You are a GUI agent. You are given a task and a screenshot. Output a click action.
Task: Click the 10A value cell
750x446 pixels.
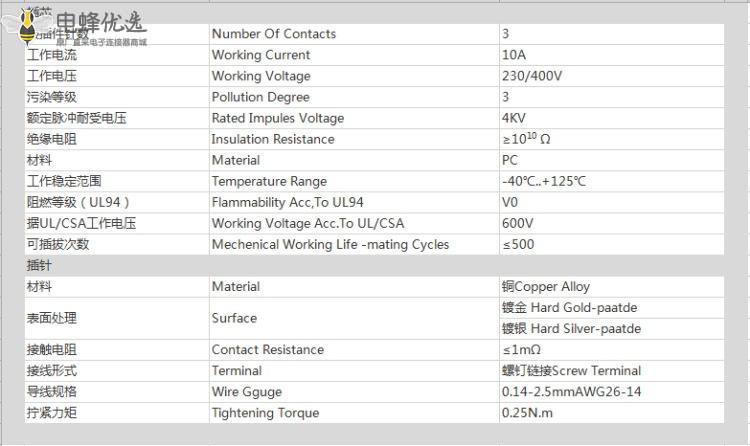(513, 55)
